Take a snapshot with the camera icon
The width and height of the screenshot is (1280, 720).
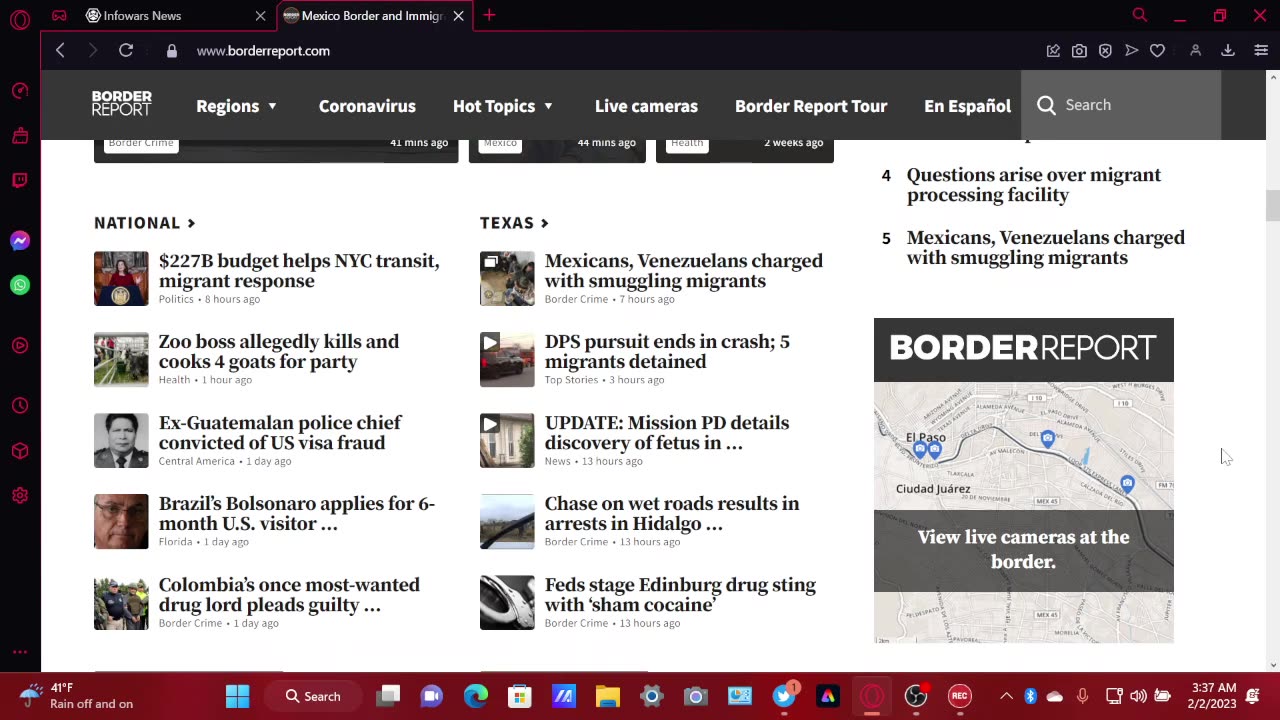(x=1079, y=50)
